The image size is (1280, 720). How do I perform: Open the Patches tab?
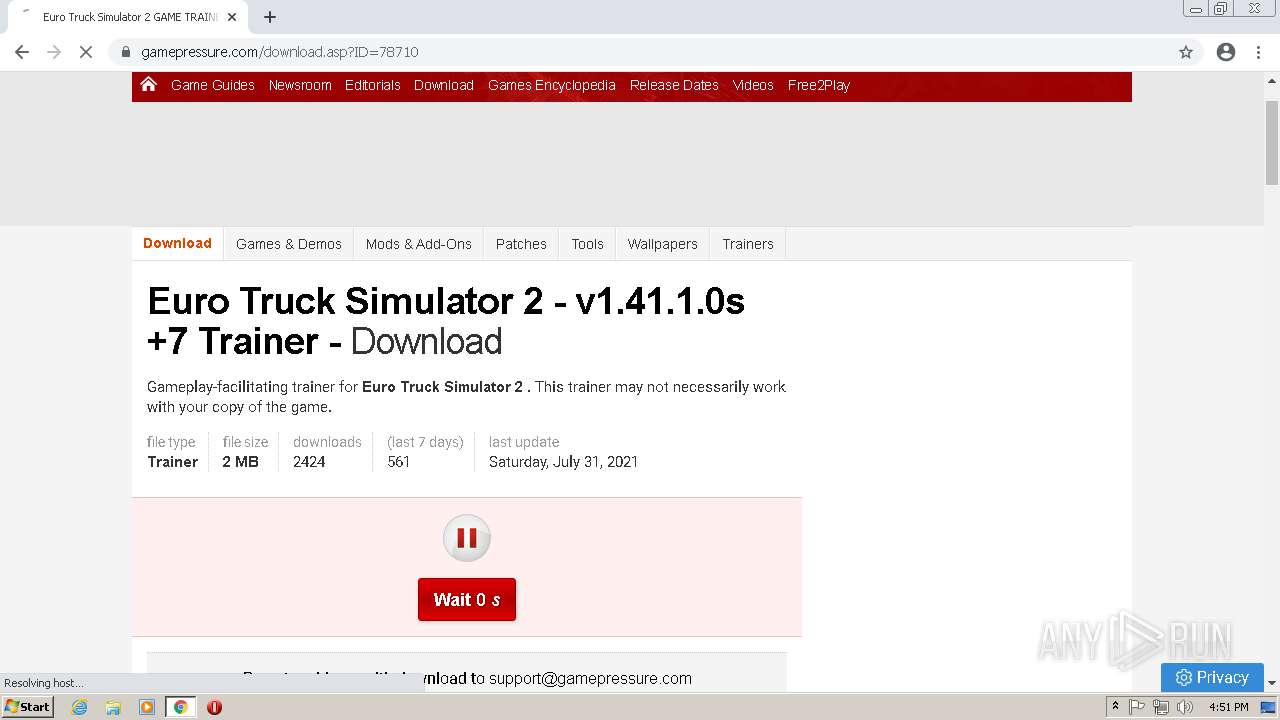(521, 244)
